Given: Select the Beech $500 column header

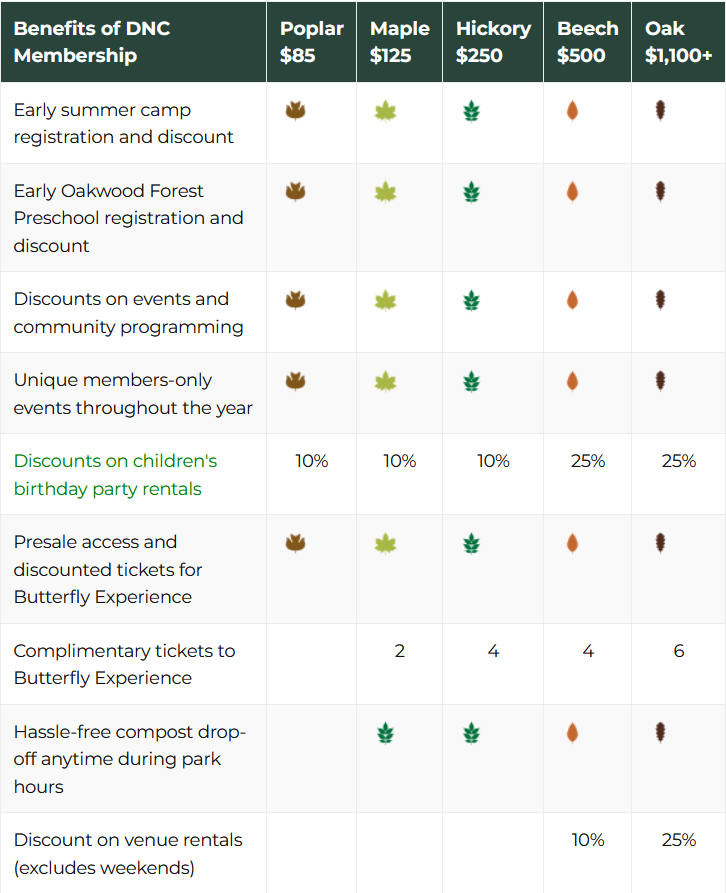Looking at the screenshot, I should click(x=588, y=42).
